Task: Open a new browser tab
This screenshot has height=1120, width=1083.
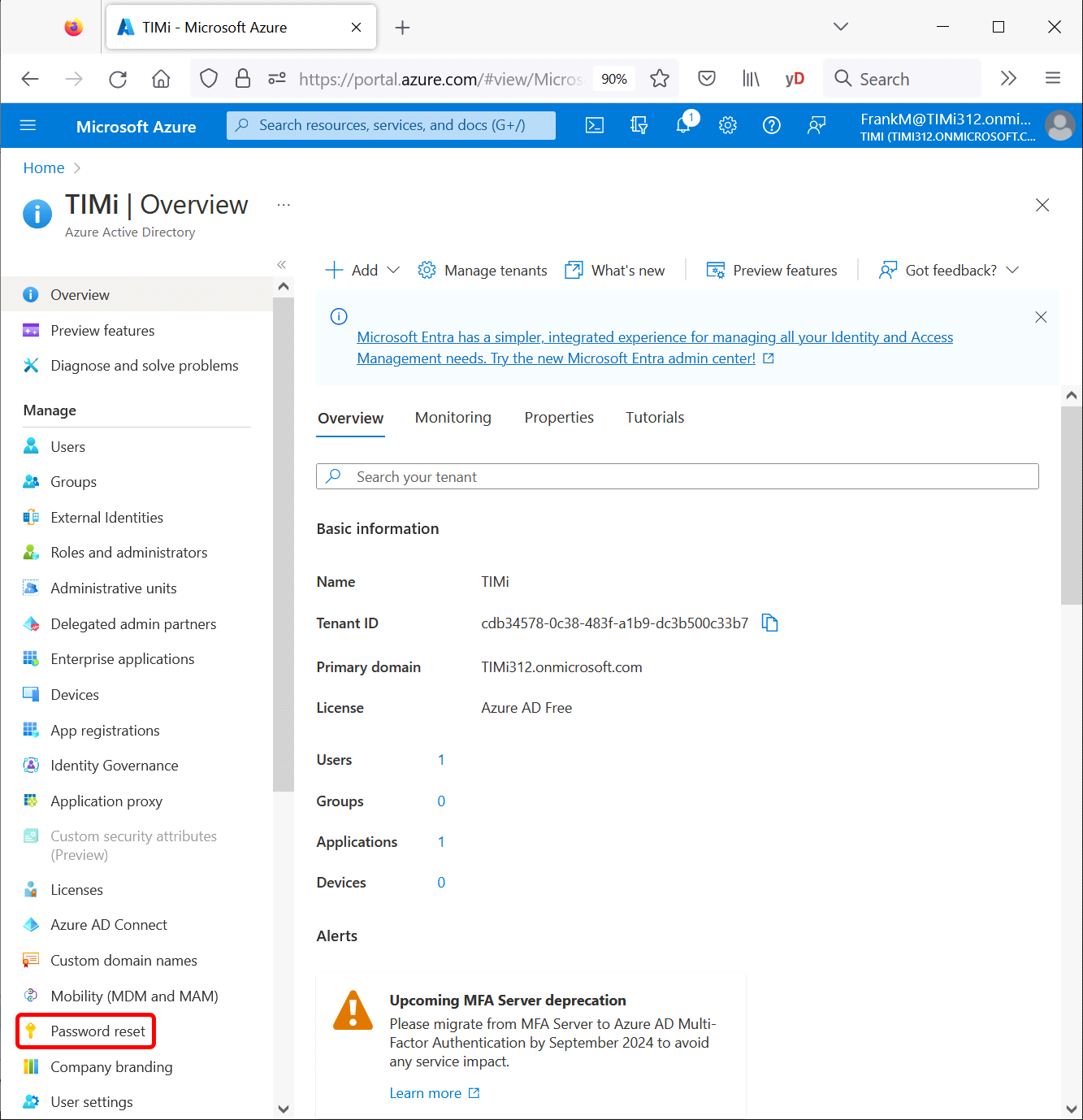Action: tap(402, 28)
